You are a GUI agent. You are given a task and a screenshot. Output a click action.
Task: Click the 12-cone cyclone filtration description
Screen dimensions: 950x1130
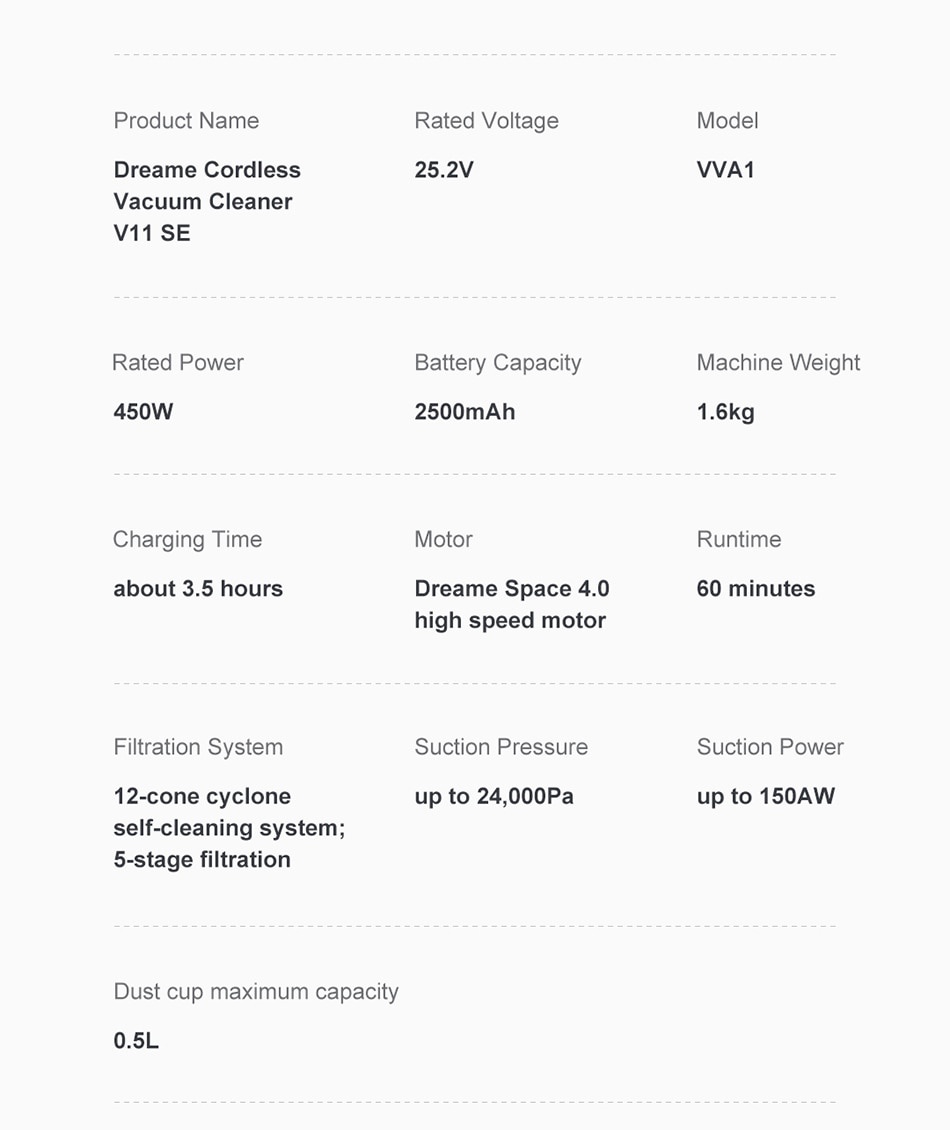[x=230, y=828]
